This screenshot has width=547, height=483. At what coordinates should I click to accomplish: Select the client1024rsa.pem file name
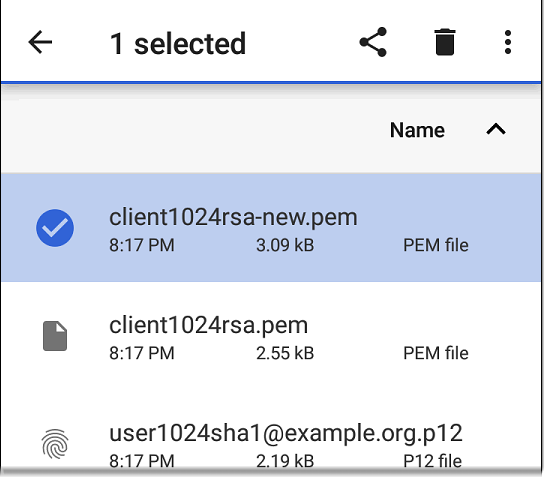[208, 325]
